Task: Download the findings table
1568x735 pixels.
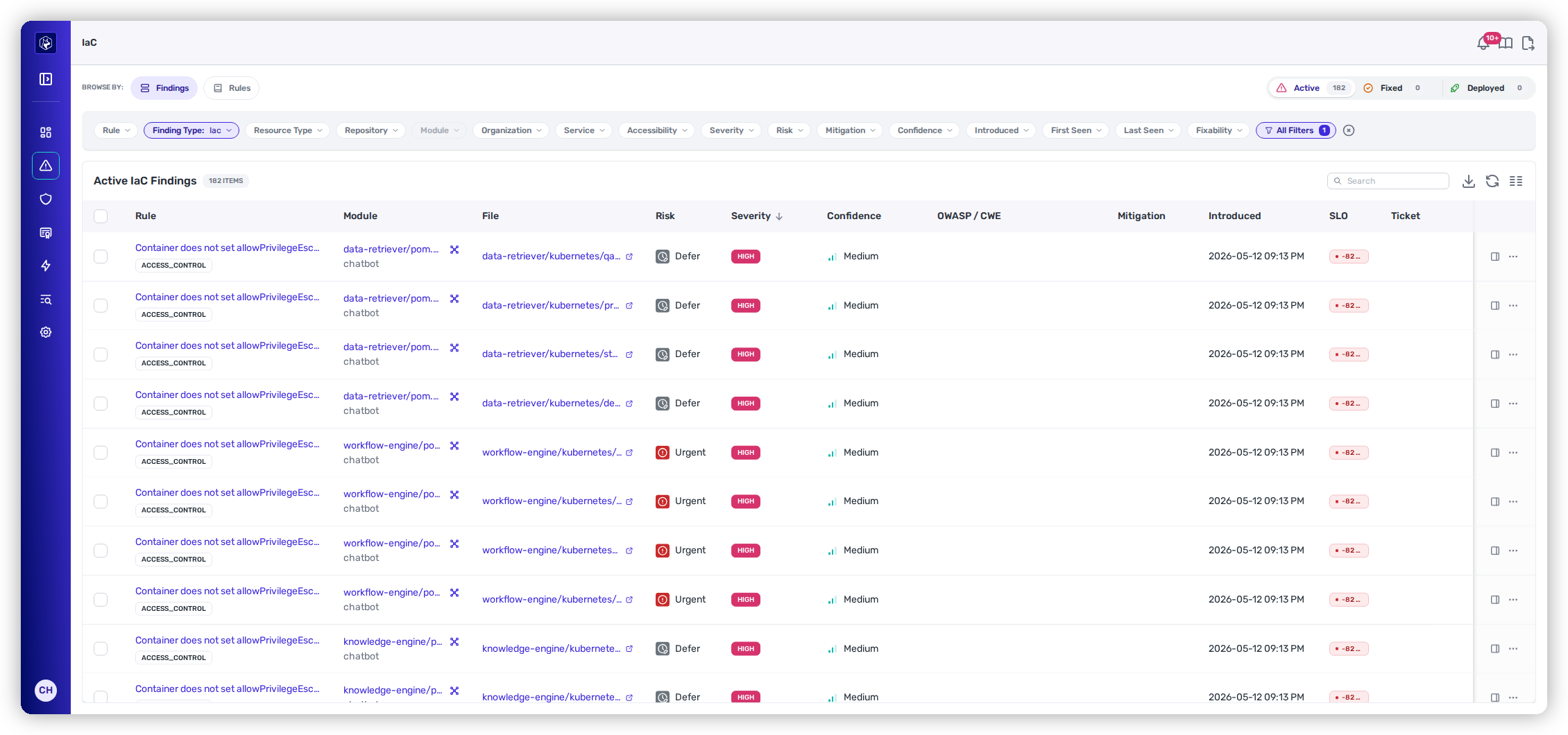Action: (1469, 181)
